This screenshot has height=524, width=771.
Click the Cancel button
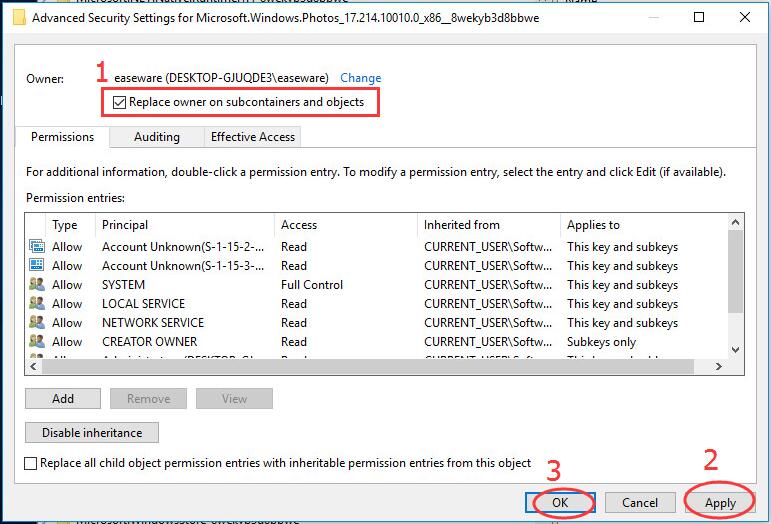point(640,502)
